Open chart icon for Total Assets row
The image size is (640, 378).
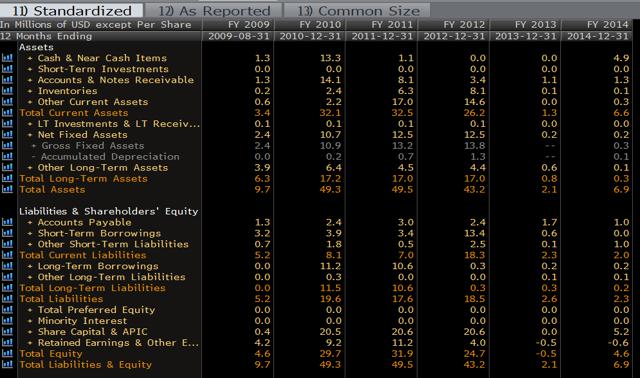pyautogui.click(x=7, y=189)
